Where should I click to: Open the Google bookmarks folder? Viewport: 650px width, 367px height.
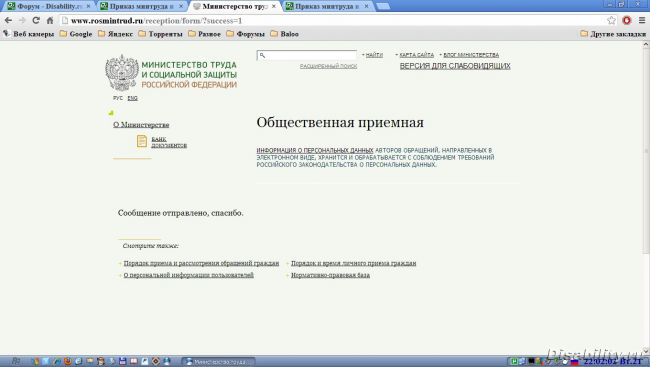[x=76, y=34]
